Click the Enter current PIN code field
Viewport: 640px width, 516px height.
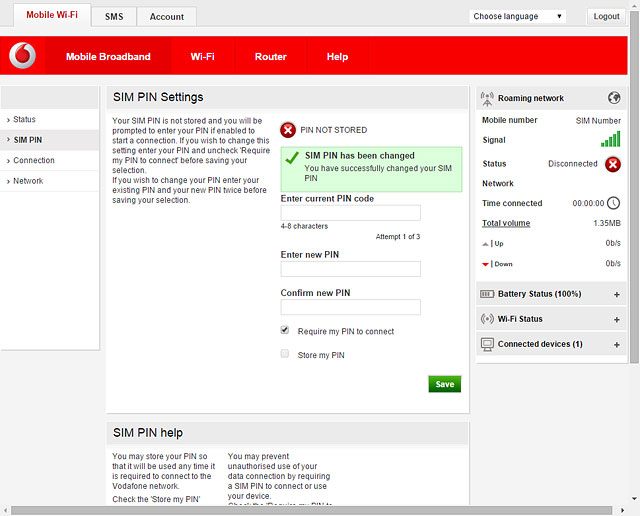(x=350, y=213)
